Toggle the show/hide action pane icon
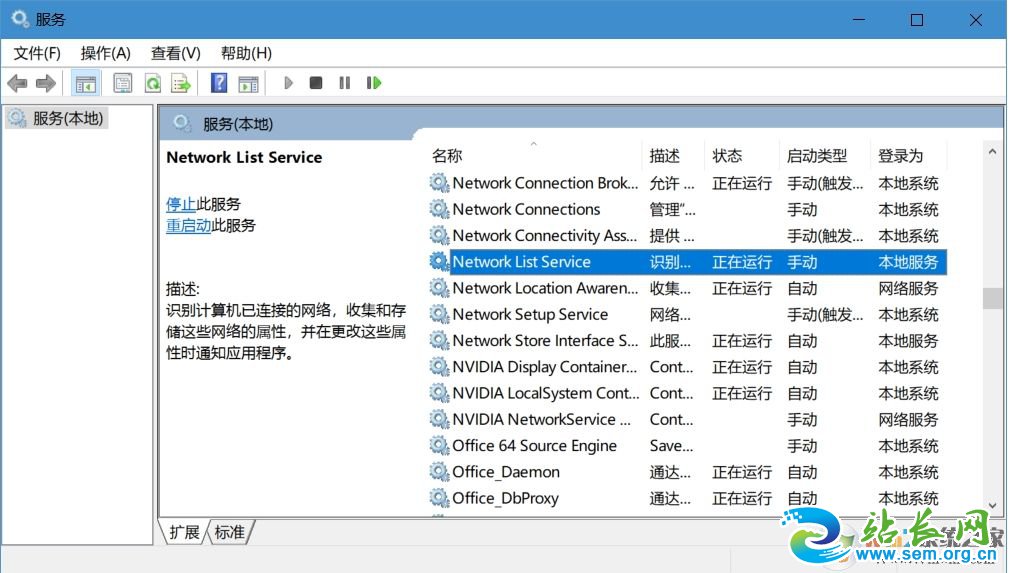This screenshot has width=1011, height=573. pos(248,83)
